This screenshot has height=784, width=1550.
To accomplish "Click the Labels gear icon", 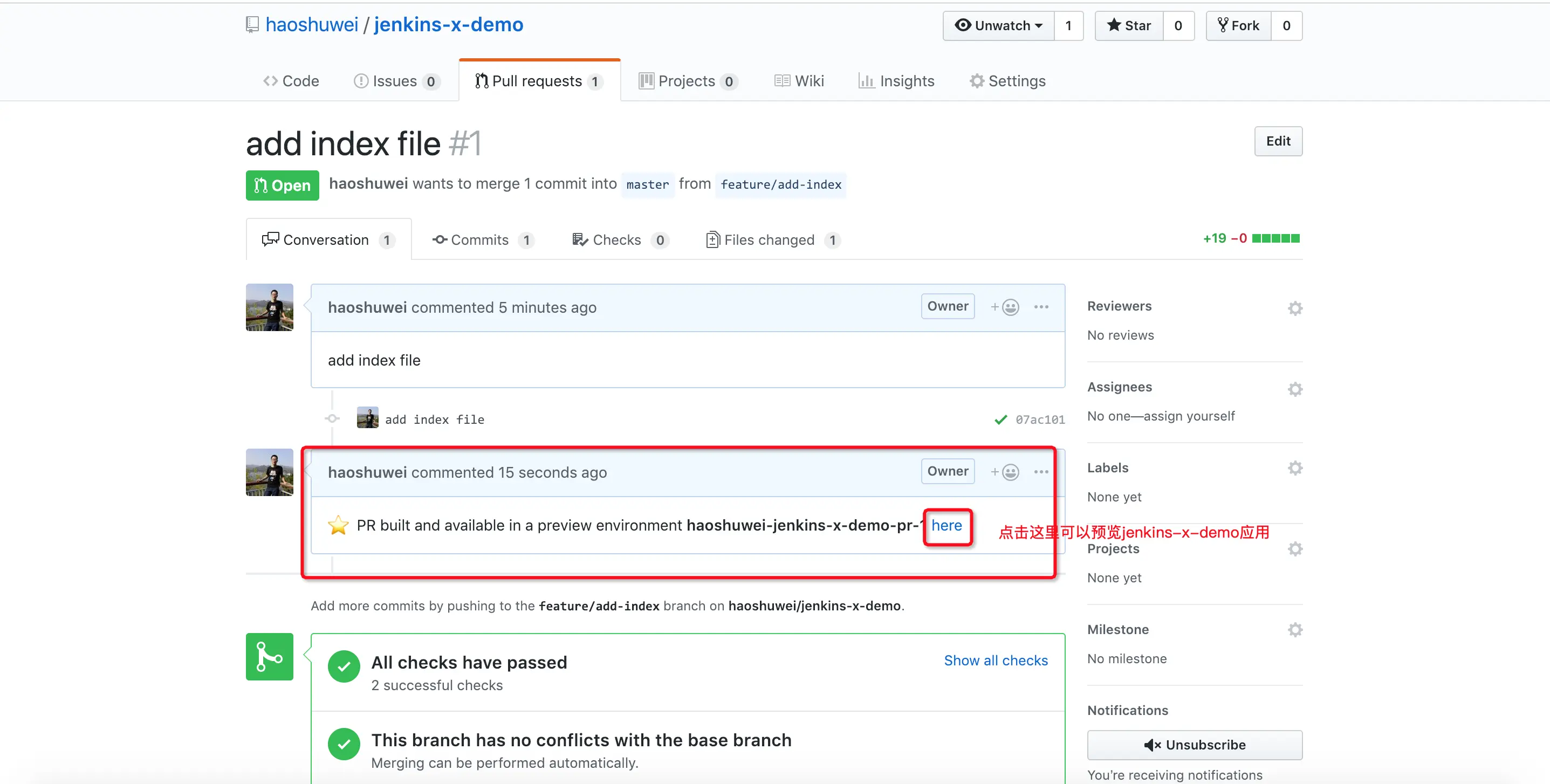I will (1295, 468).
